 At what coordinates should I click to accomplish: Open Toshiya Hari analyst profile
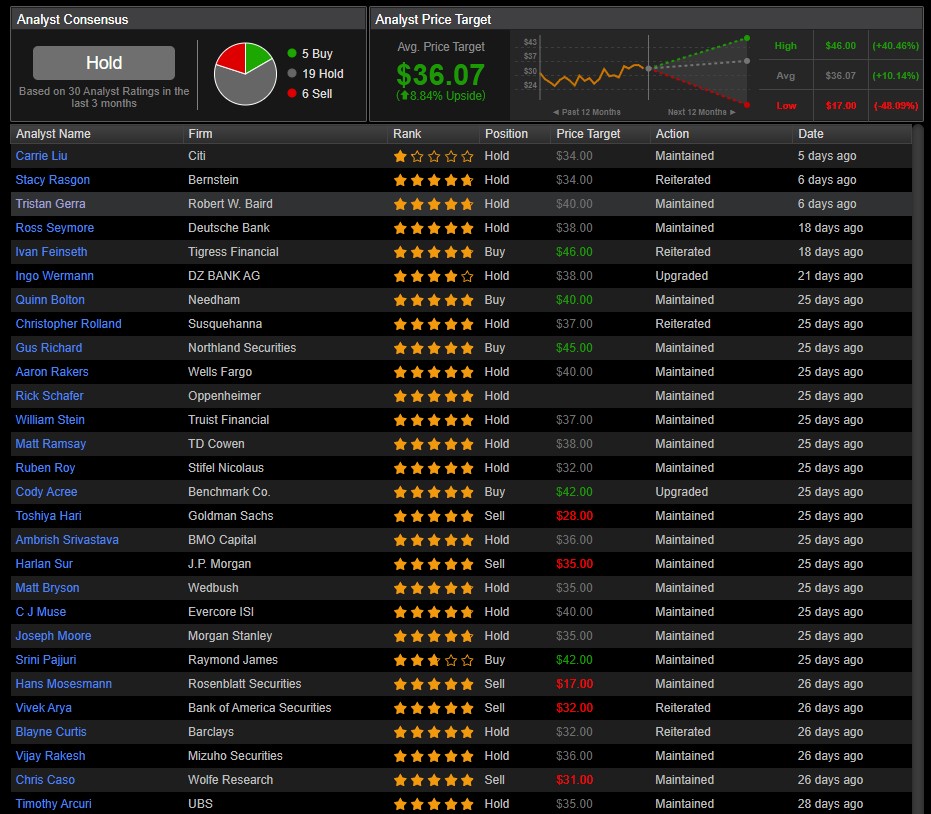pyautogui.click(x=48, y=516)
